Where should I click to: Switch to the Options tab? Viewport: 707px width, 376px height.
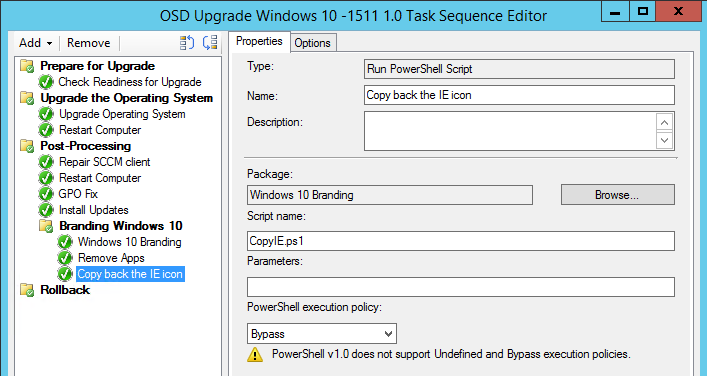312,43
